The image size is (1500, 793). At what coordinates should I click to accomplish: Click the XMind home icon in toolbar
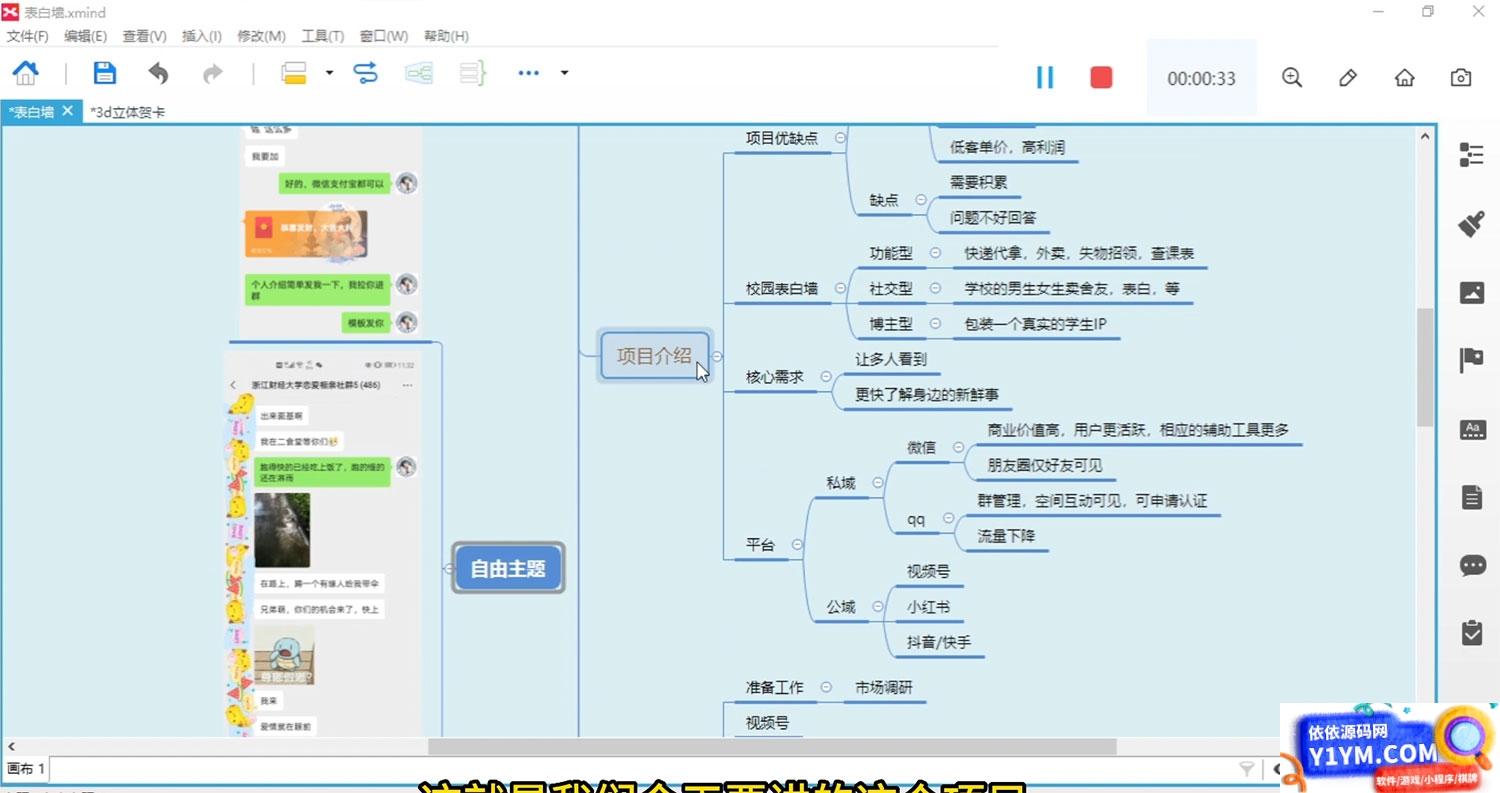[x=25, y=73]
